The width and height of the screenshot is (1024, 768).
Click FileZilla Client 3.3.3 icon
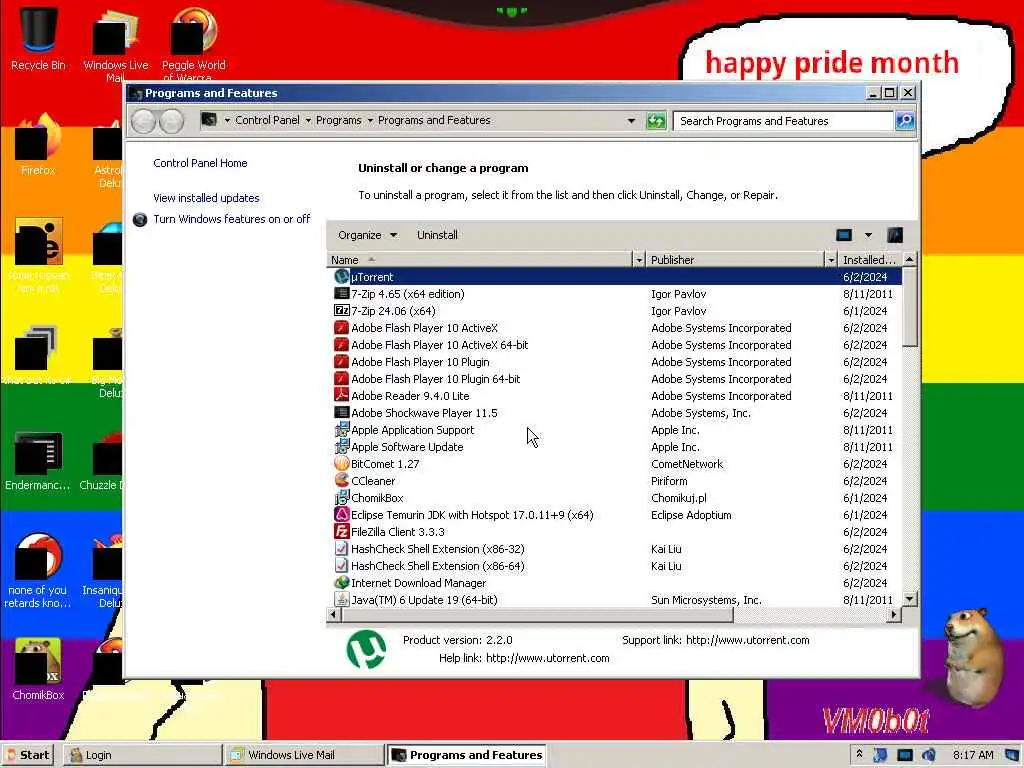pyautogui.click(x=342, y=532)
